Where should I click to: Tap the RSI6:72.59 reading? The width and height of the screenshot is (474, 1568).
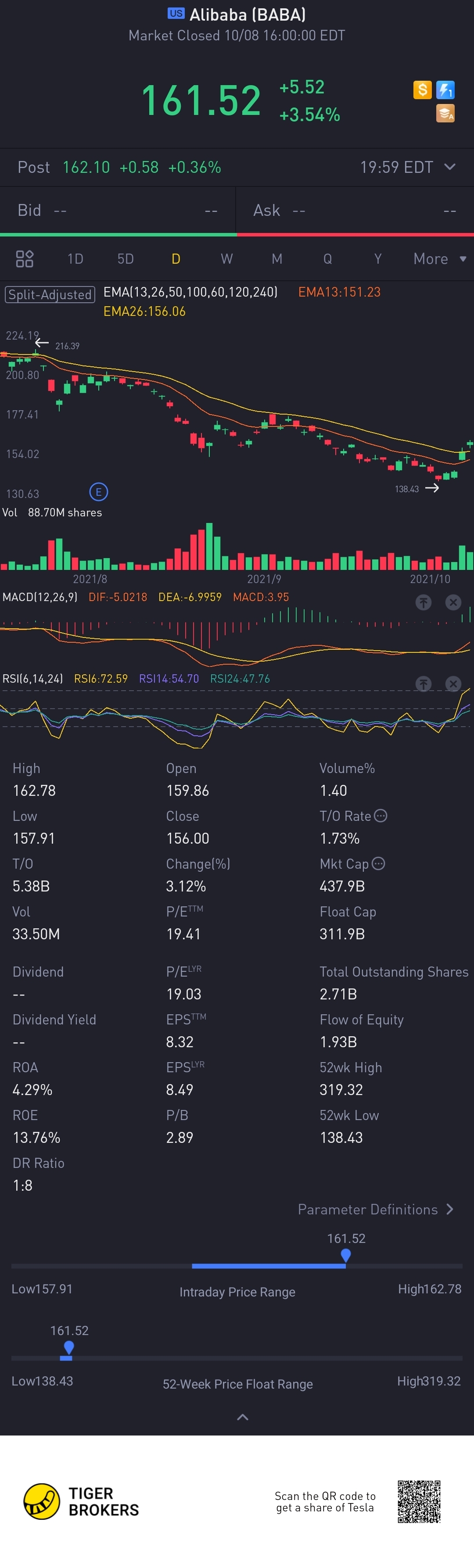click(101, 679)
